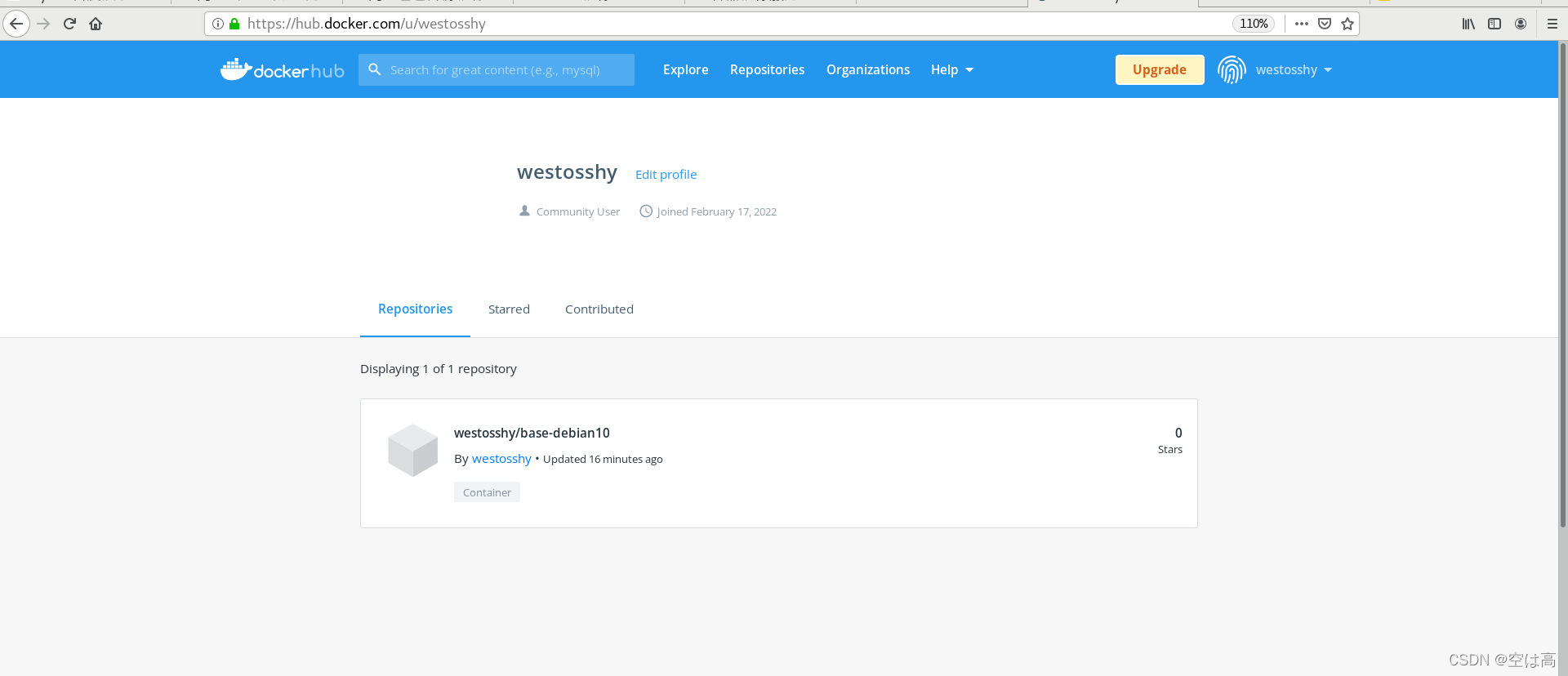The height and width of the screenshot is (676, 1568).
Task: Click the Docker Hub whale logo
Action: pyautogui.click(x=282, y=70)
